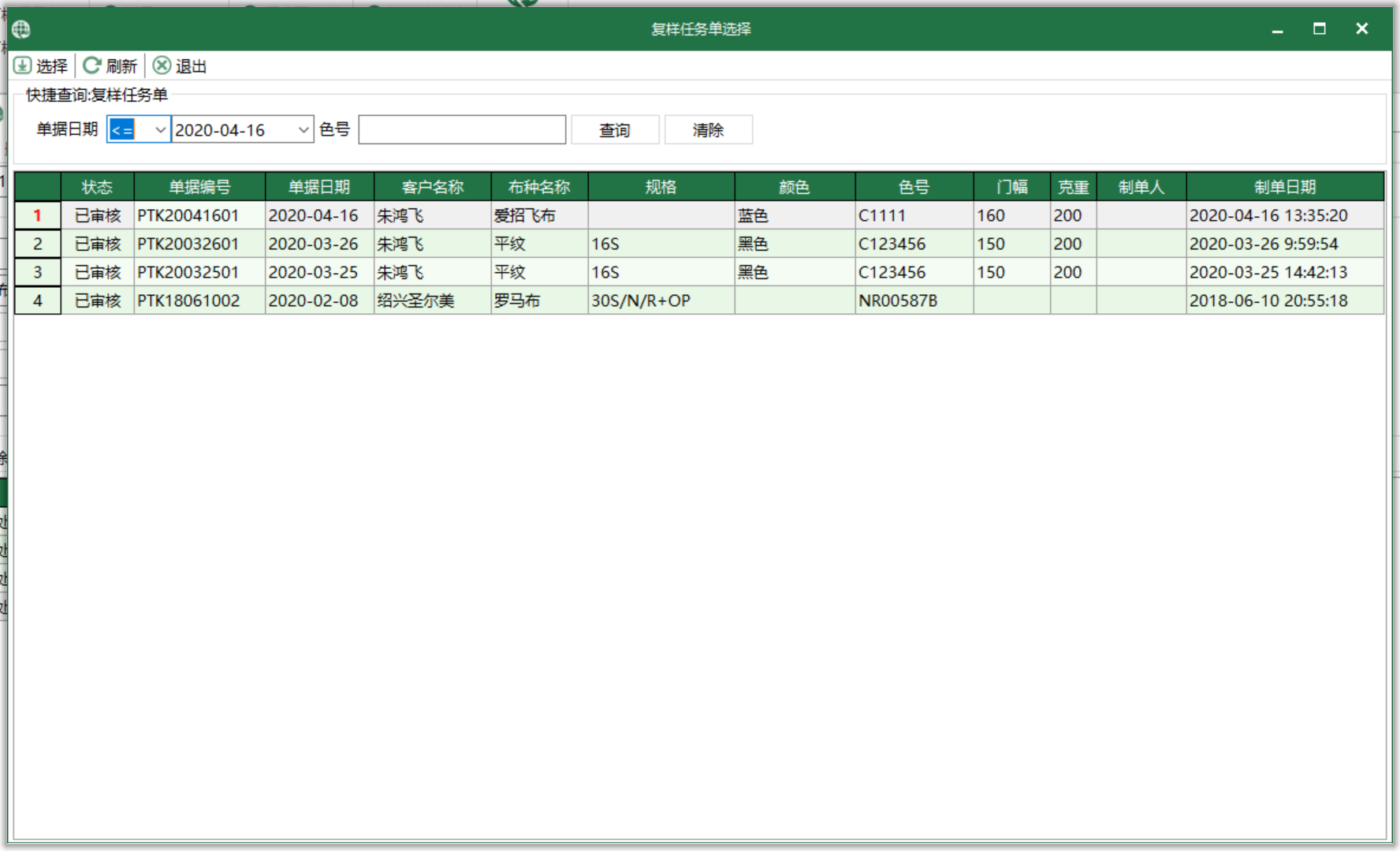Click the 刷新 refresh icon

(92, 65)
